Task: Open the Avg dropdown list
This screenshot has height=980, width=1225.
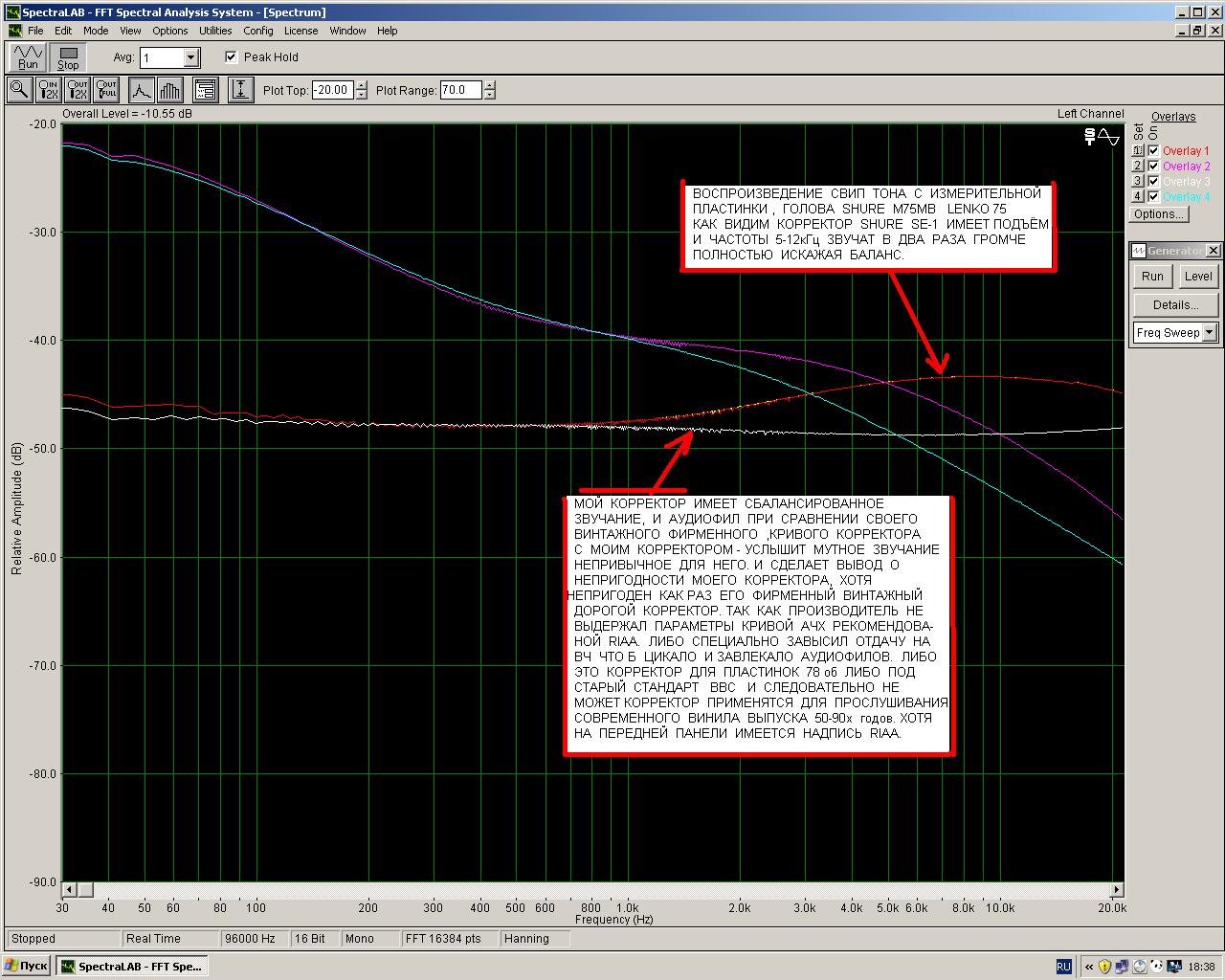Action: (190, 58)
